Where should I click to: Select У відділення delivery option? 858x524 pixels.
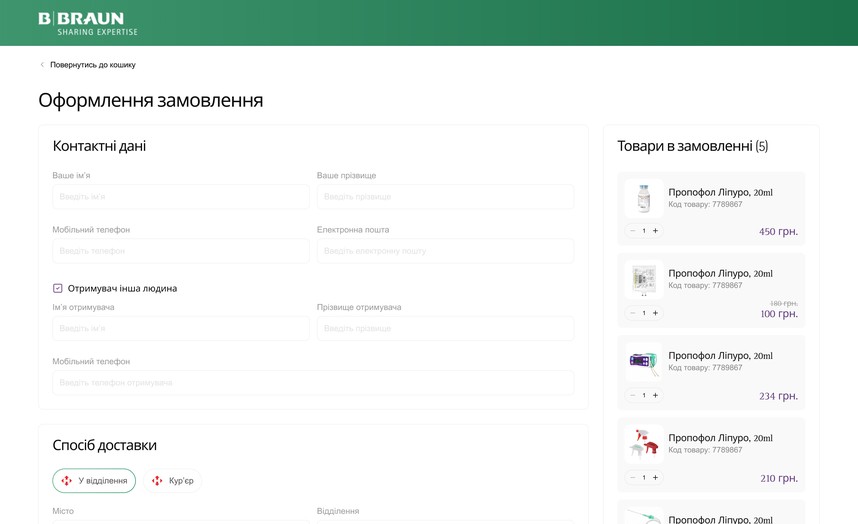click(94, 481)
